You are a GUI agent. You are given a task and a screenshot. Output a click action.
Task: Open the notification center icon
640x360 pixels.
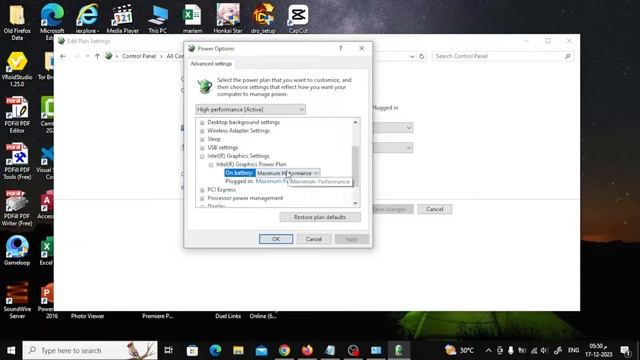625,350
